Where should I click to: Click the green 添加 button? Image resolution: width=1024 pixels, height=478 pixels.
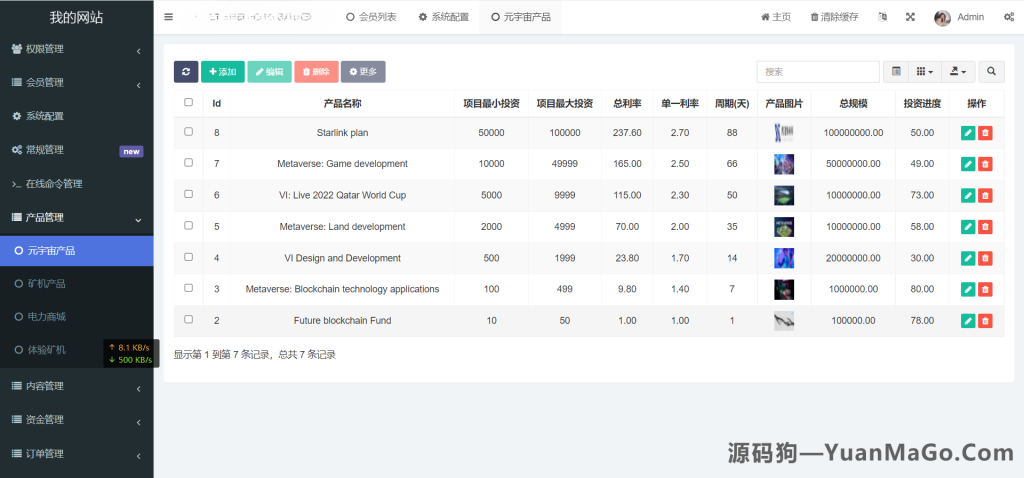click(x=222, y=72)
